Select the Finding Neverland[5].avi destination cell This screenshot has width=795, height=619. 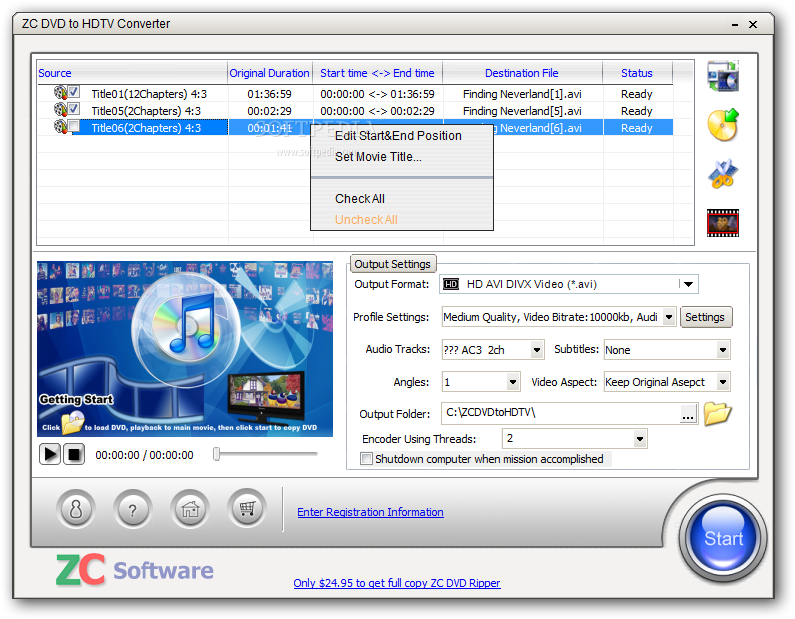coord(522,111)
